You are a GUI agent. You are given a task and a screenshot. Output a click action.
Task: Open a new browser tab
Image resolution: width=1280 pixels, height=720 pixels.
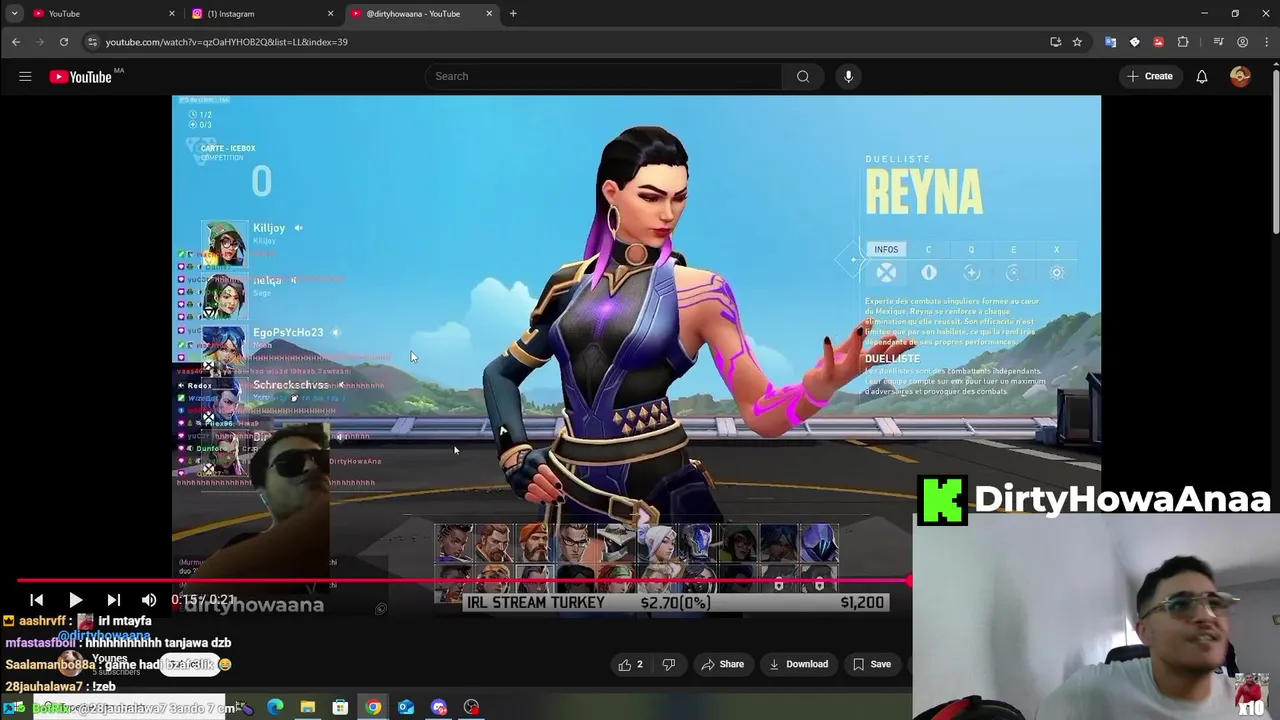point(513,14)
